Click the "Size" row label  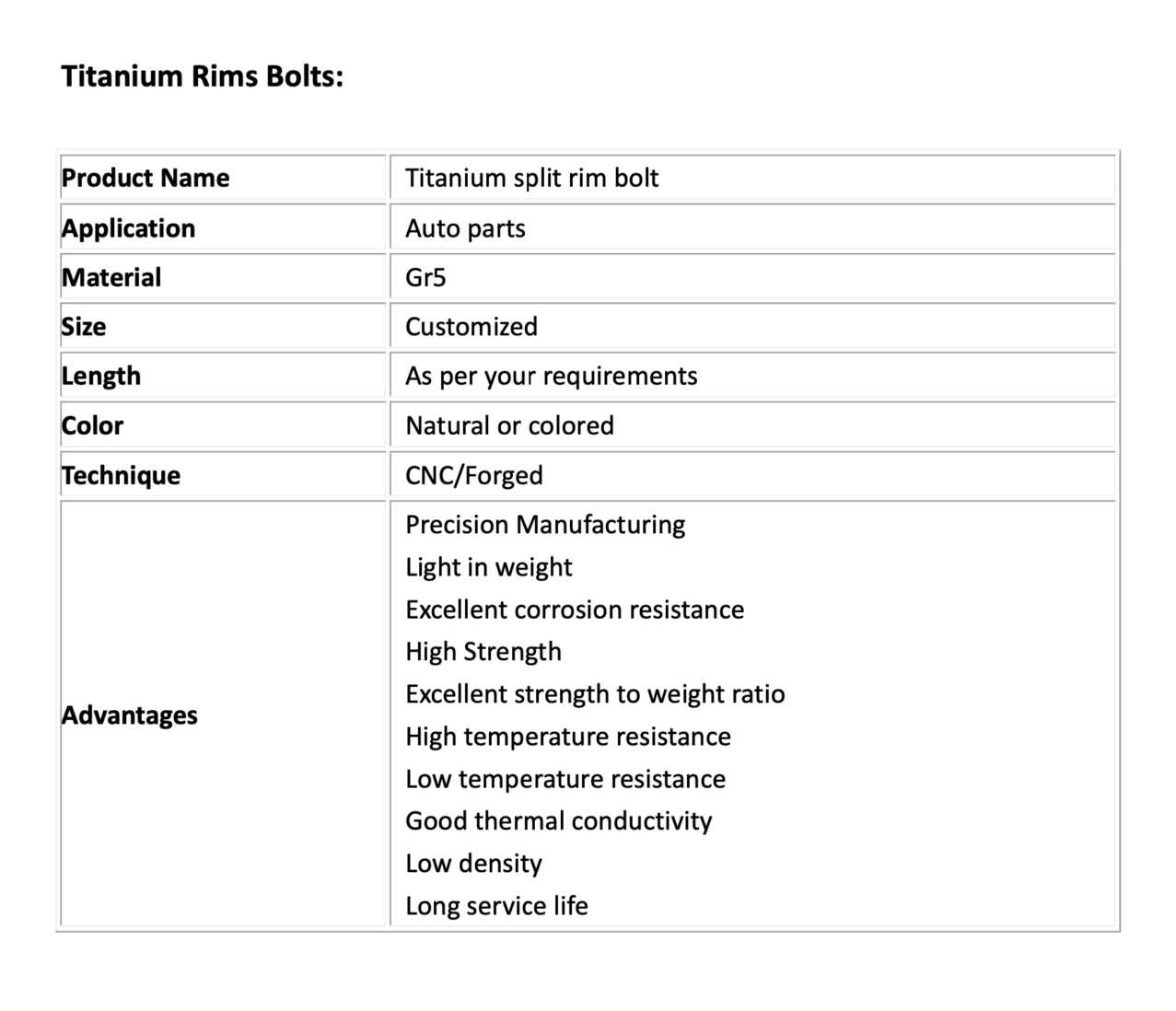point(84,327)
